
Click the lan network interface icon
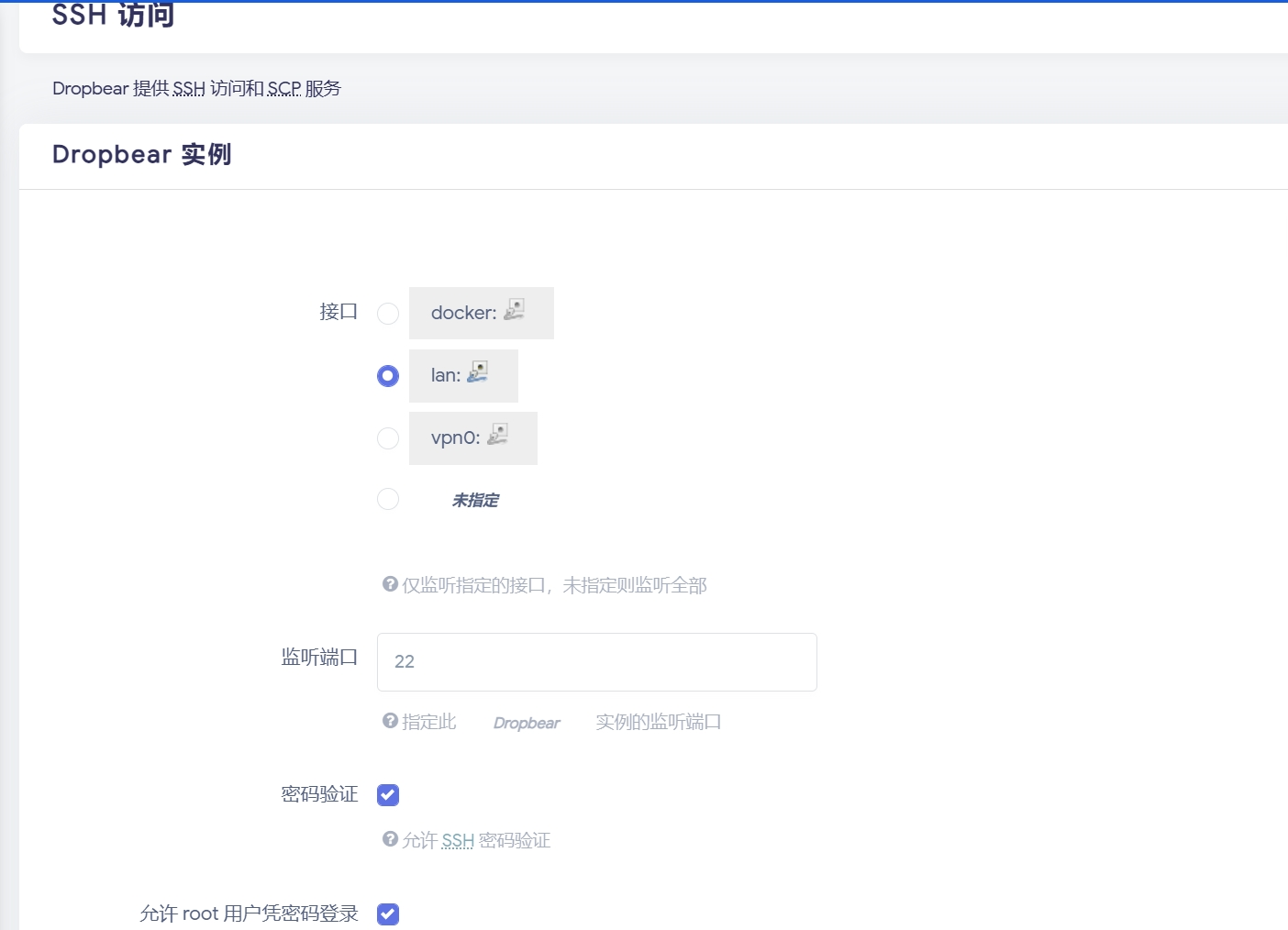478,372
